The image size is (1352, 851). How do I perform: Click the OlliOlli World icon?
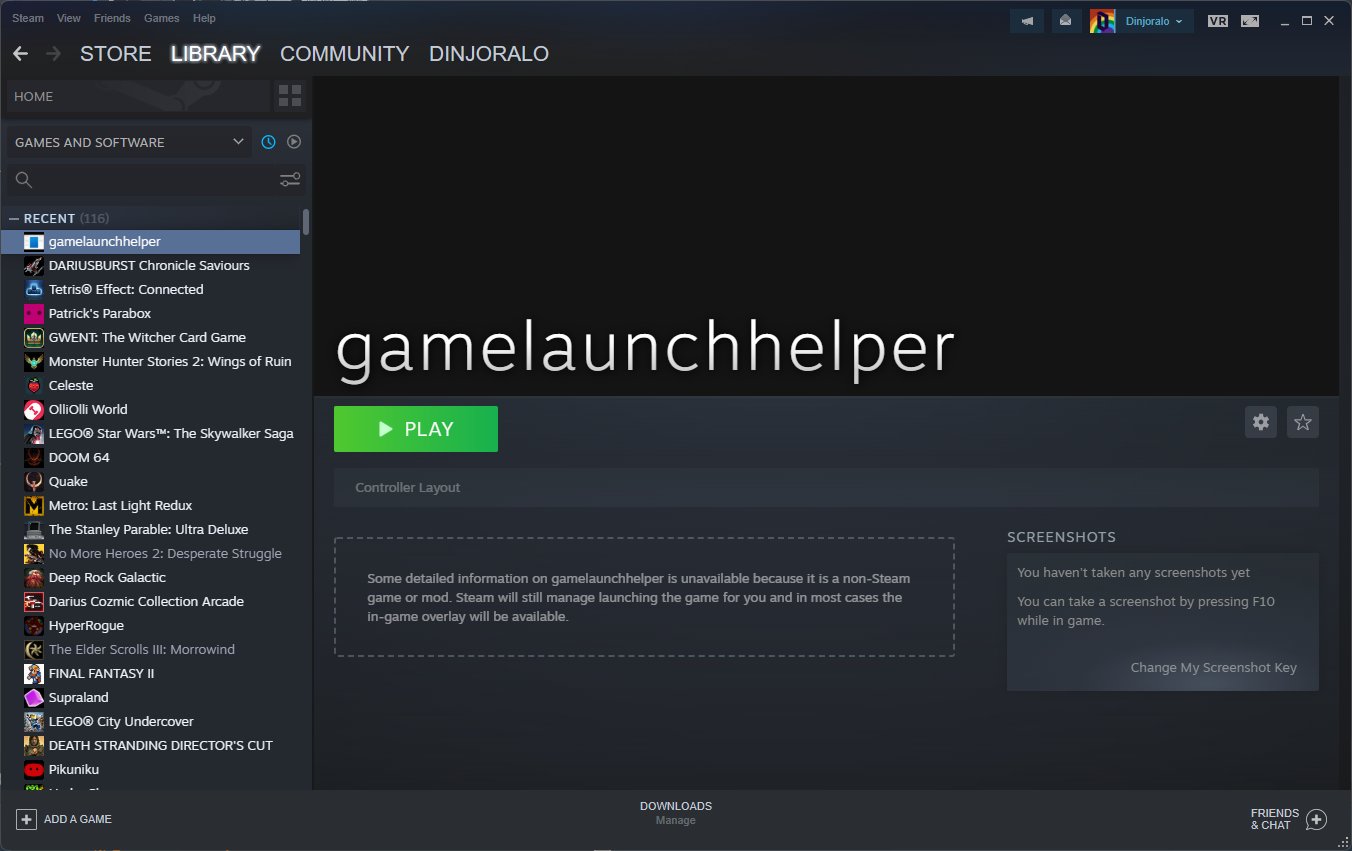point(34,410)
